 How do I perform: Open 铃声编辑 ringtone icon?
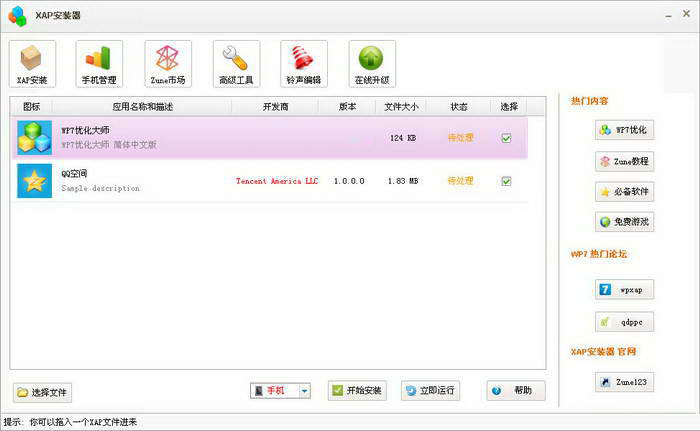(x=304, y=64)
